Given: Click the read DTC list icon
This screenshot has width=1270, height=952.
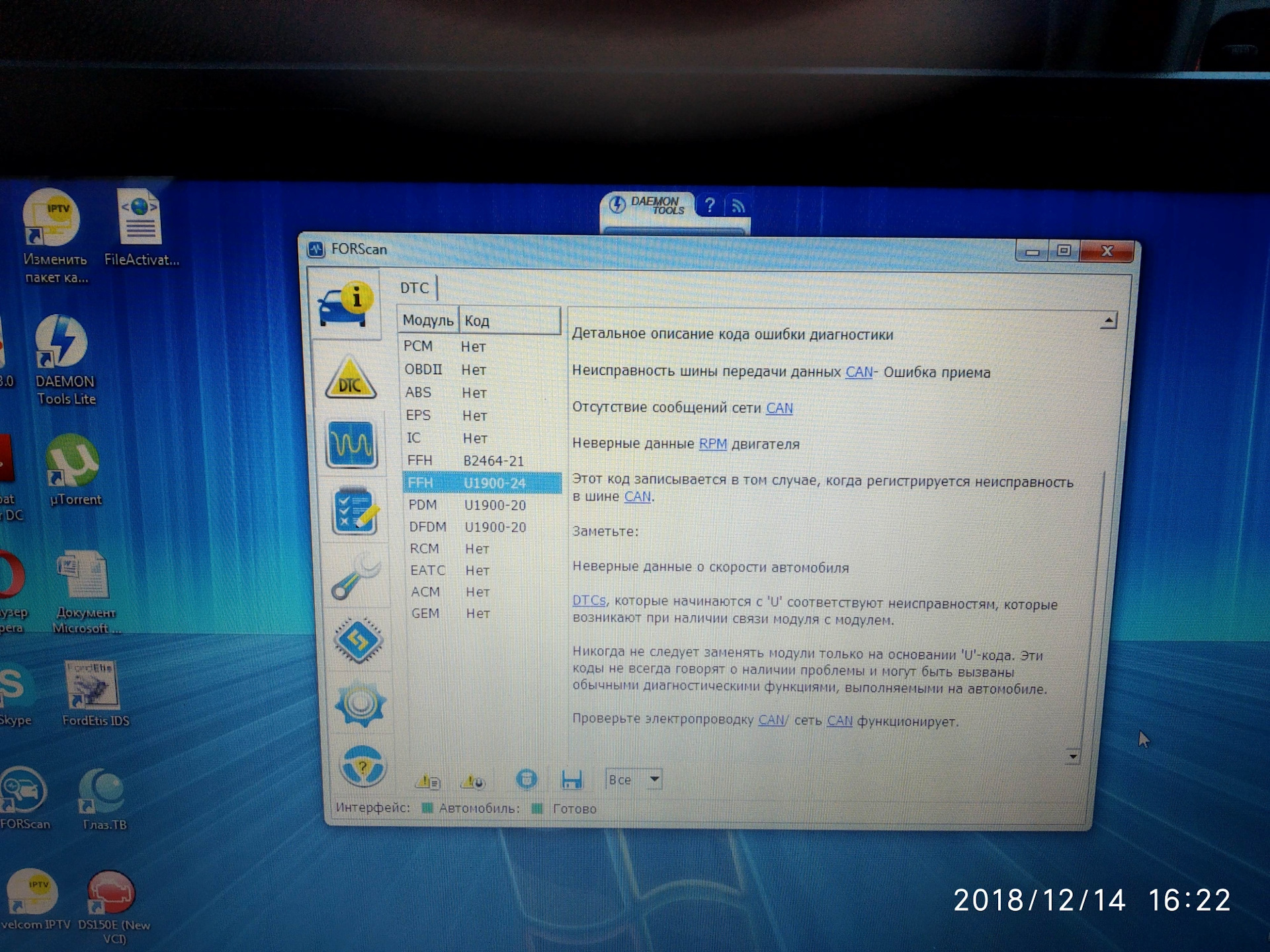Looking at the screenshot, I should coord(428,782).
